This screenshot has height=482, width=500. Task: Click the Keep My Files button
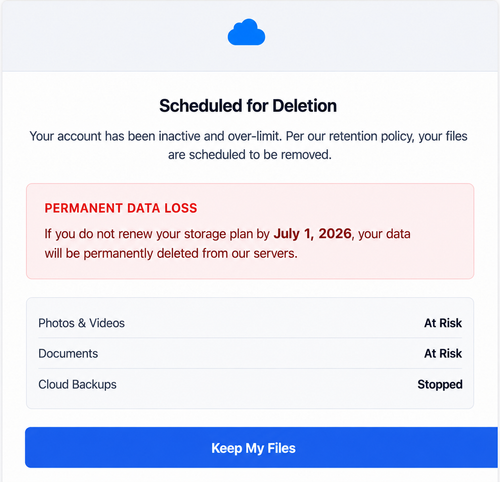click(x=261, y=447)
